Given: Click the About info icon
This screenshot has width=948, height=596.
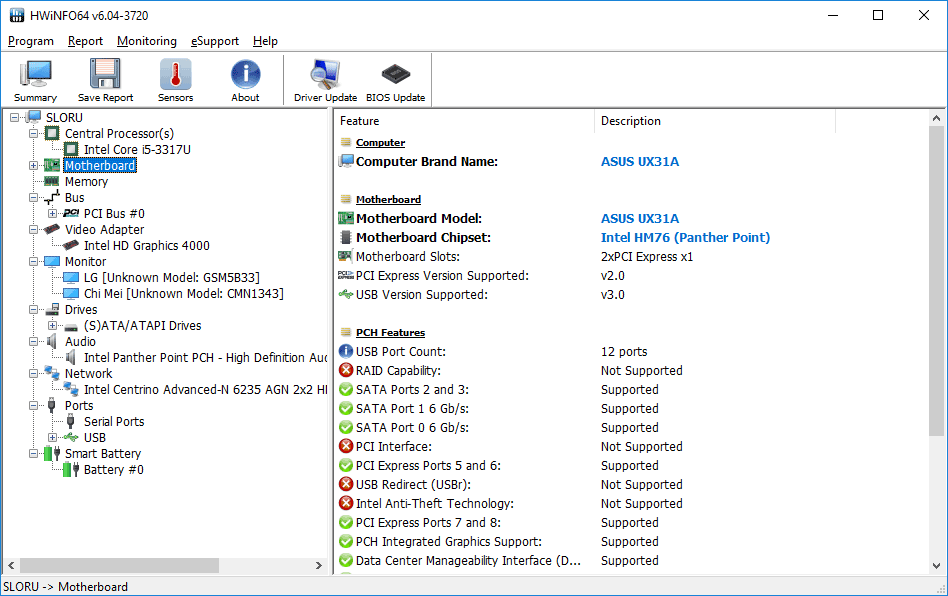Looking at the screenshot, I should coord(245,80).
